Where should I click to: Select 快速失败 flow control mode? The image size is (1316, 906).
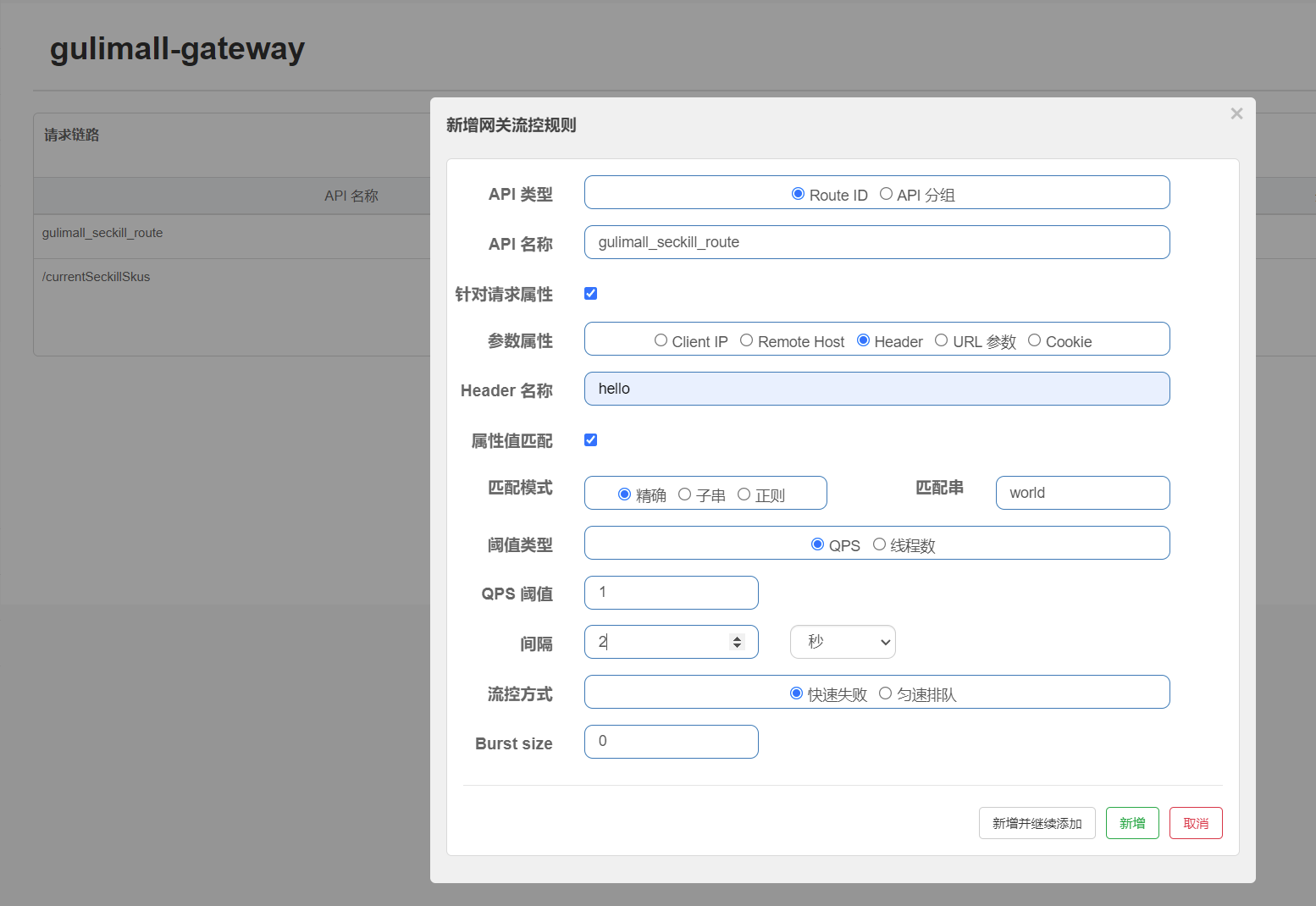pyautogui.click(x=796, y=693)
